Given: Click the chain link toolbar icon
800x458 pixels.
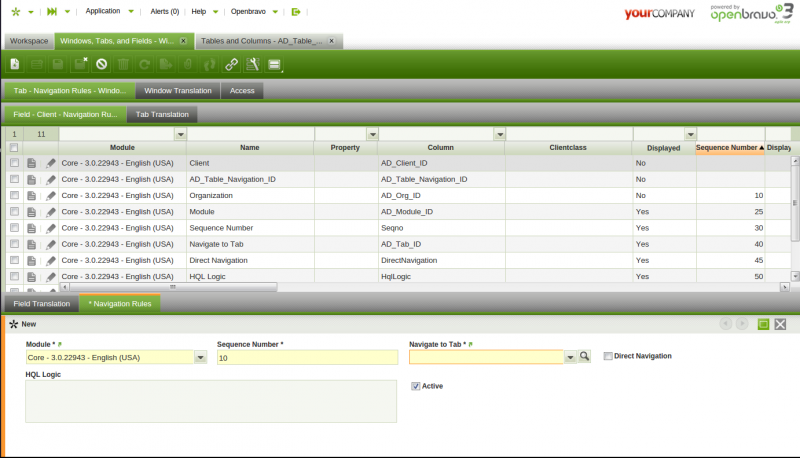Looking at the screenshot, I should pos(231,65).
